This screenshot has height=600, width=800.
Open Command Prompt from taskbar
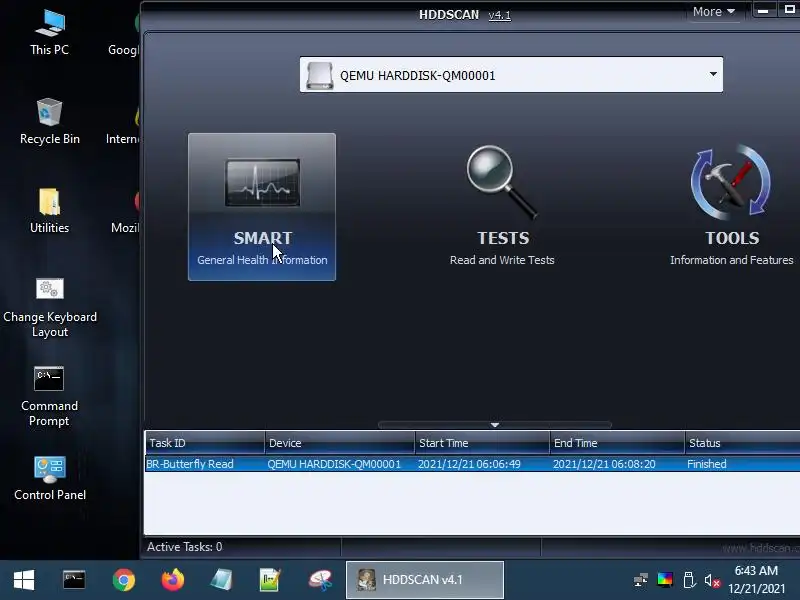pos(74,580)
